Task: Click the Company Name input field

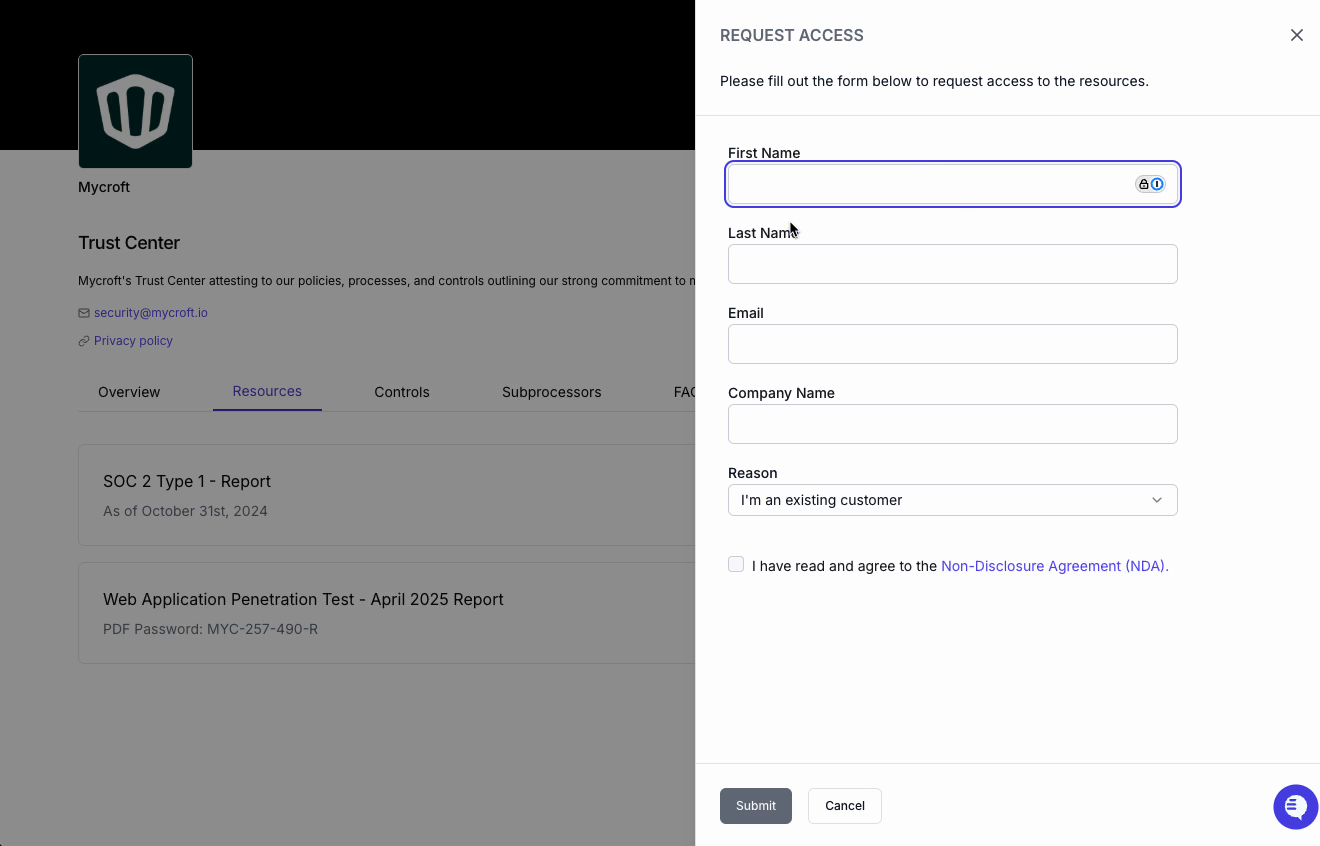Action: coord(952,424)
